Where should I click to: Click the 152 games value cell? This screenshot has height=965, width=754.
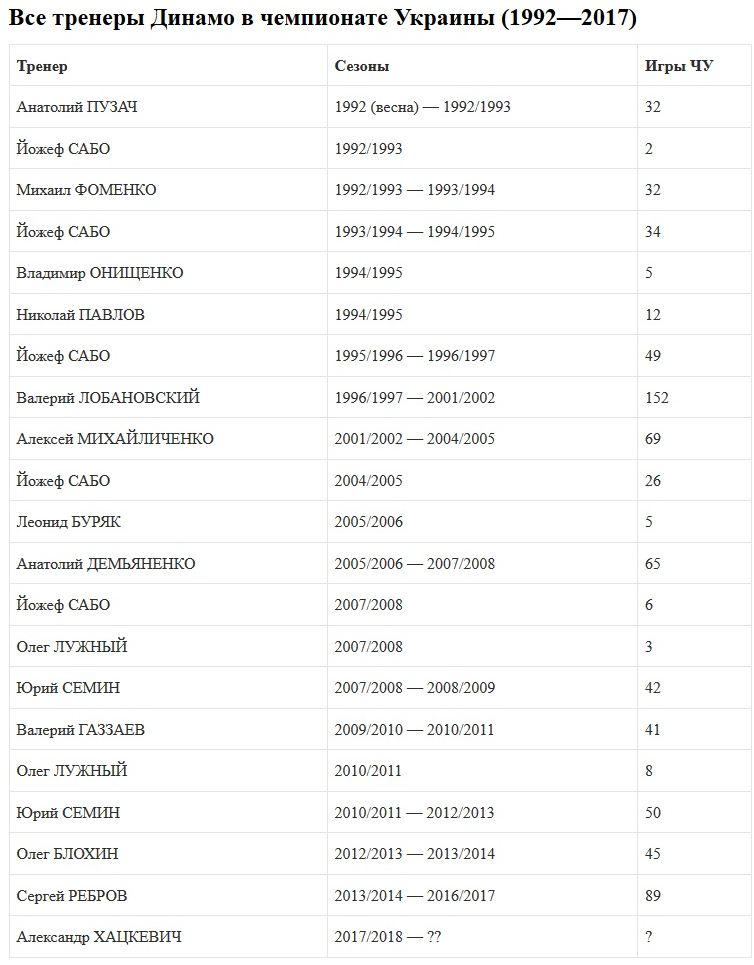pos(657,398)
